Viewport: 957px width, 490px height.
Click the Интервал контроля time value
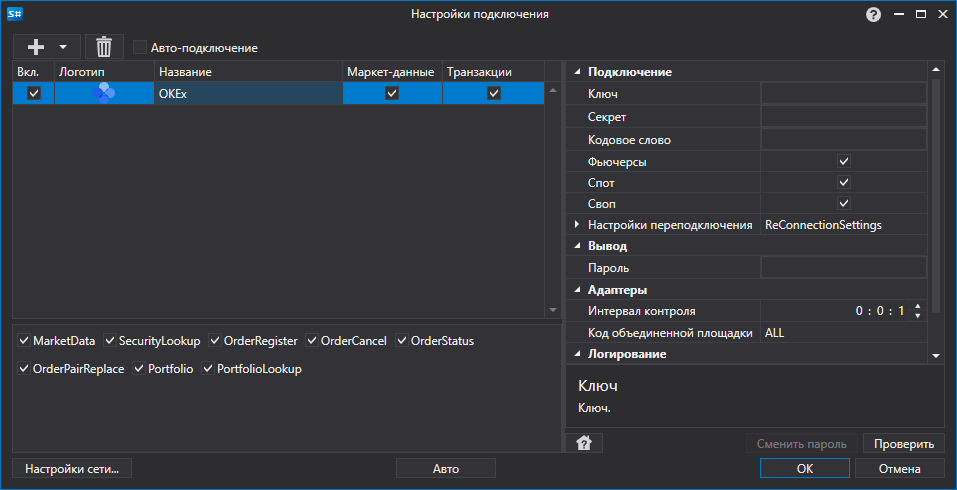coord(879,311)
